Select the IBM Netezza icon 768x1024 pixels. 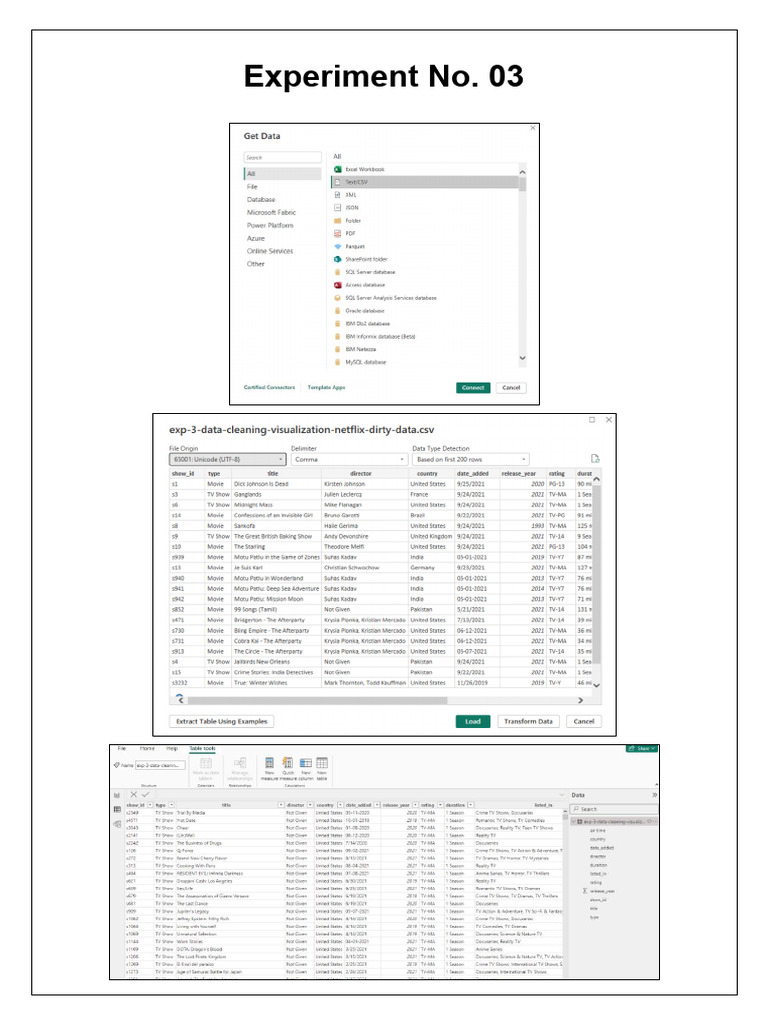coord(338,349)
